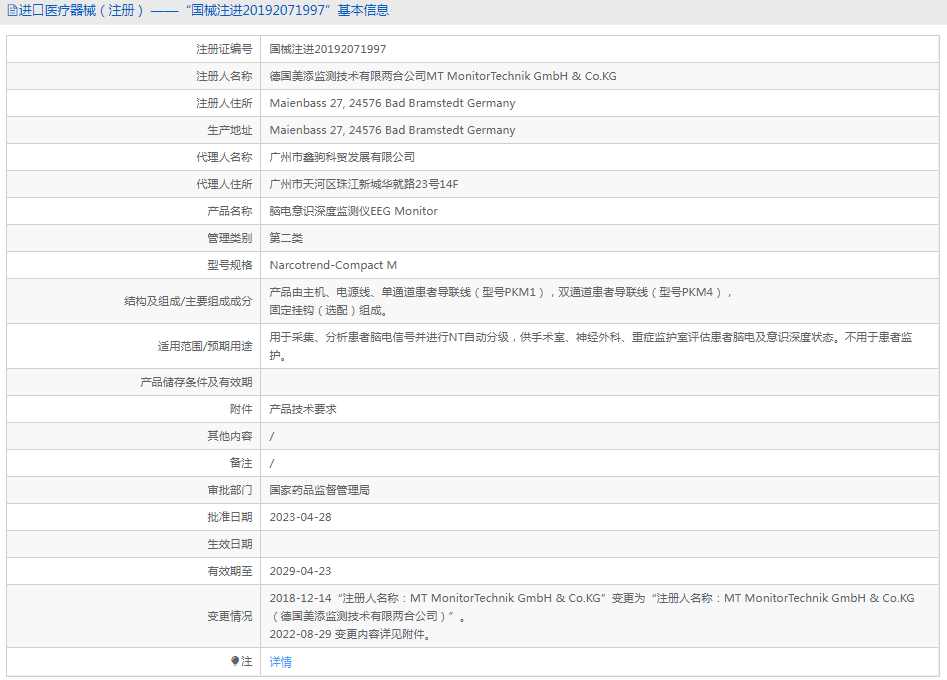The width and height of the screenshot is (947, 680).
Task: Select the model Narcotrend-Compact M text
Action: coord(333,265)
